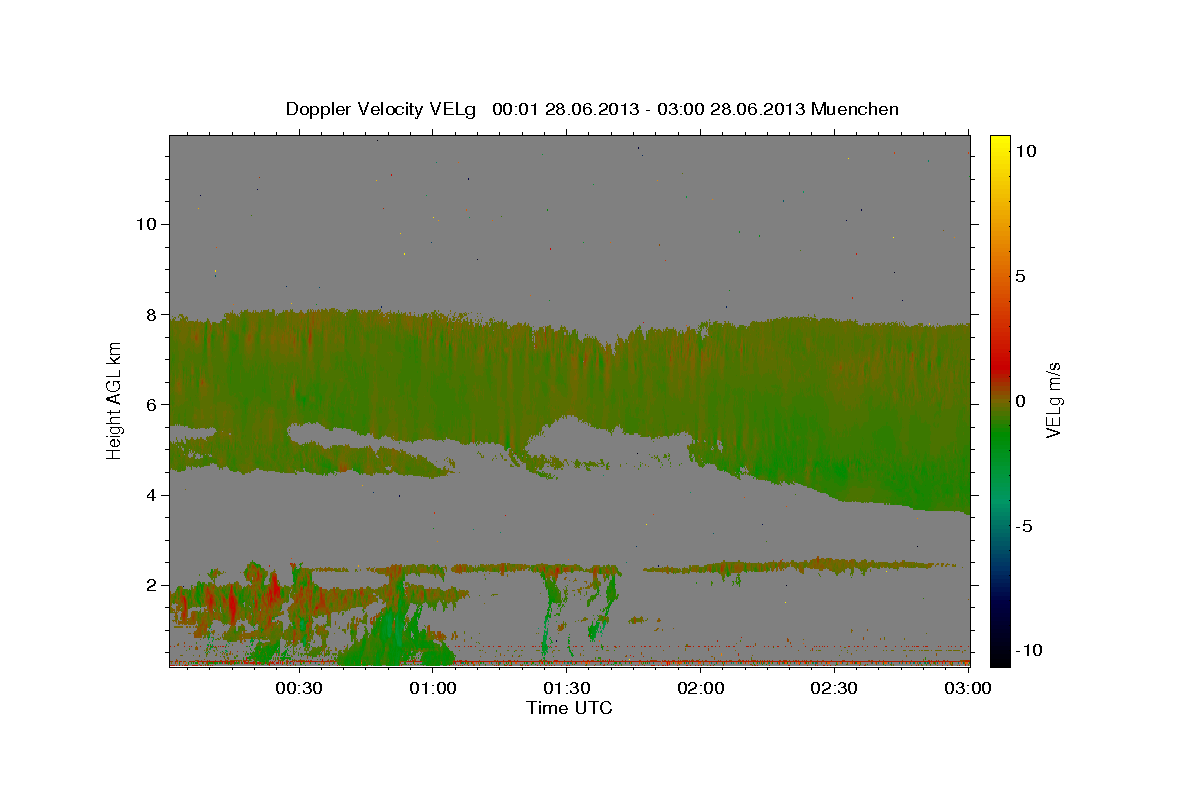Click the height tick label '8'

click(151, 314)
